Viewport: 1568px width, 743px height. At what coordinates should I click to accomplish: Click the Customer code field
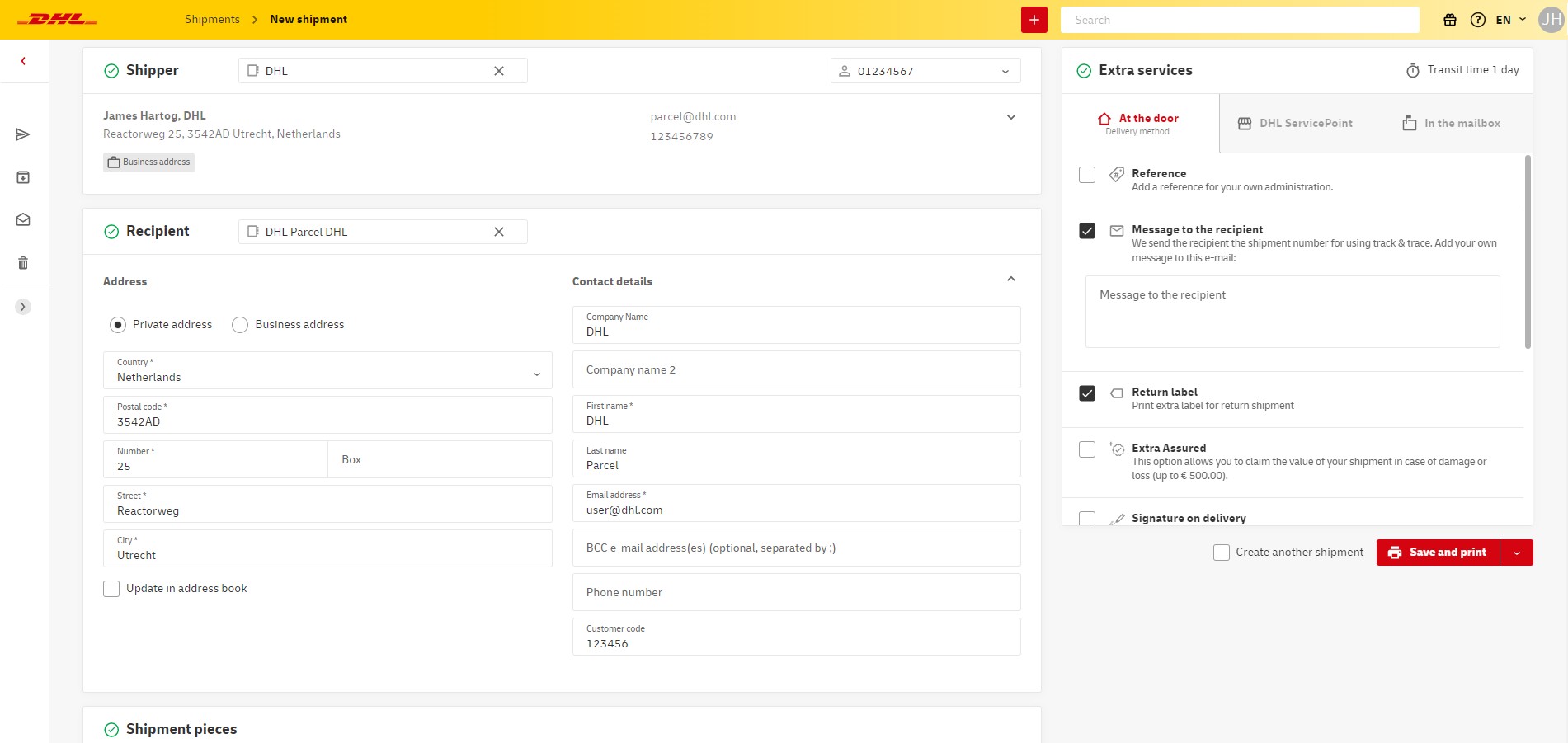(797, 637)
